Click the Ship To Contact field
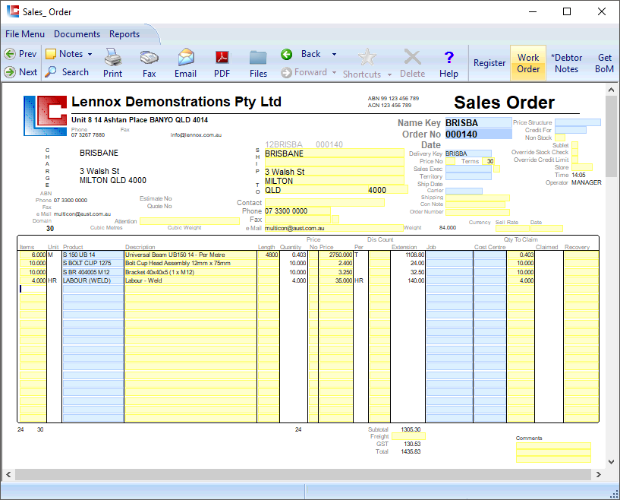Screen dimensions: 620x501 [x=325, y=202]
